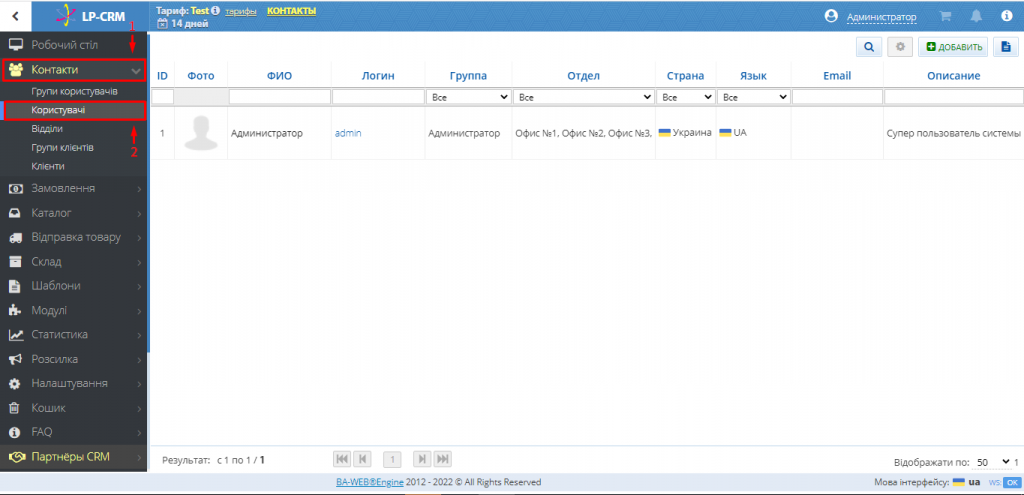Open the Группа filter dropdown
The image size is (1024, 495).
click(x=468, y=97)
